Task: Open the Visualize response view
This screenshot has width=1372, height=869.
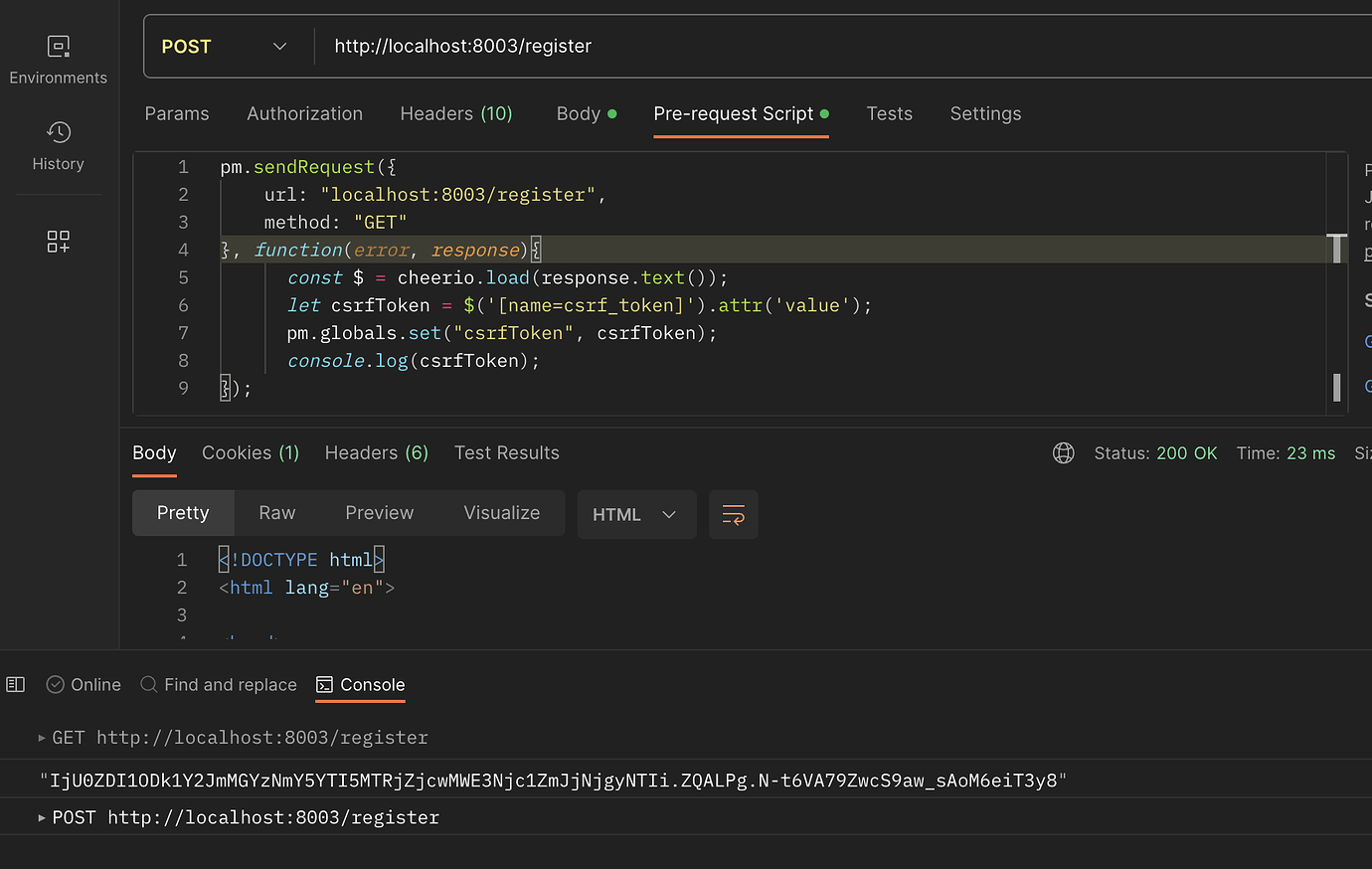Action: [x=501, y=512]
